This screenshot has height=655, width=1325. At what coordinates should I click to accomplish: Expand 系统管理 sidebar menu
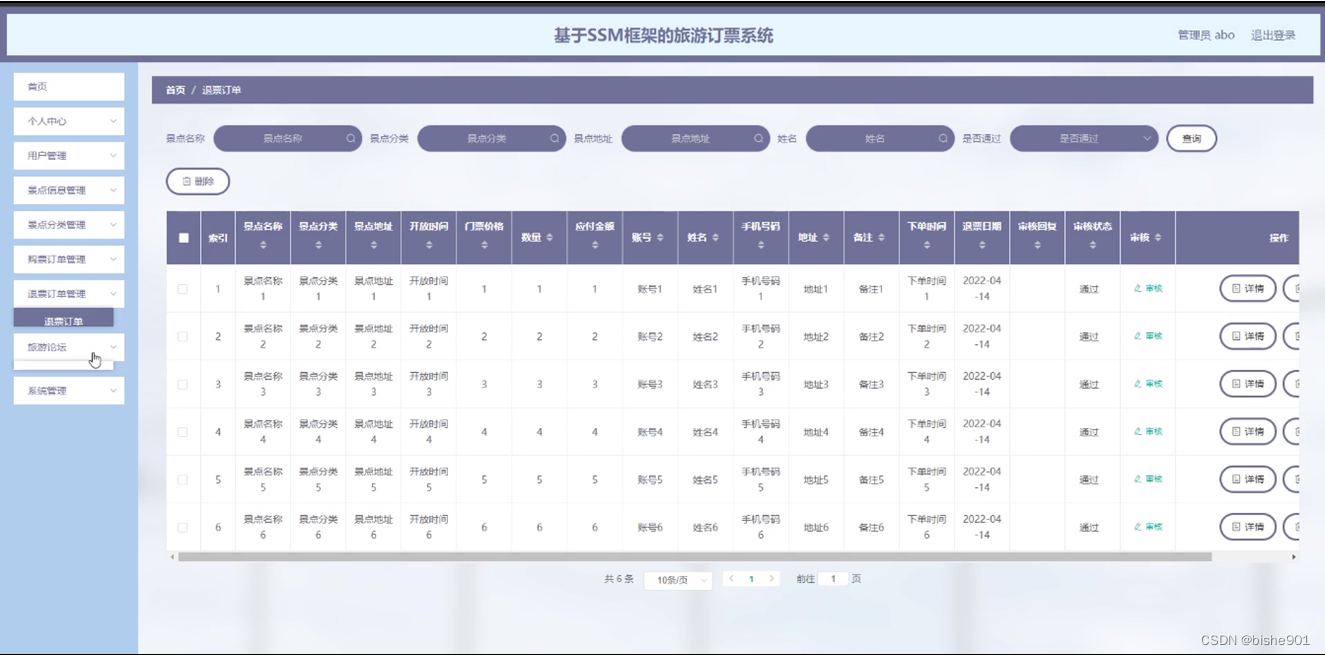tap(69, 391)
